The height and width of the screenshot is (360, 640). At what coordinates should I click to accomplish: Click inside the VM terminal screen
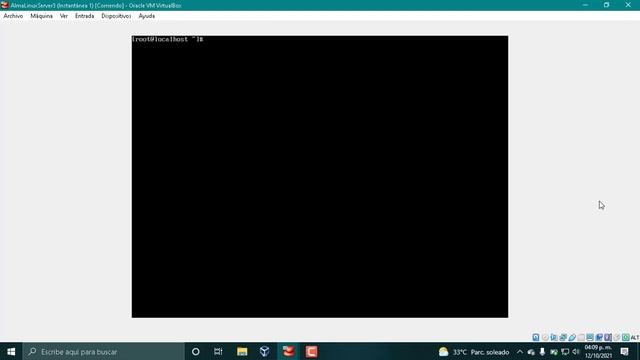[x=320, y=176]
